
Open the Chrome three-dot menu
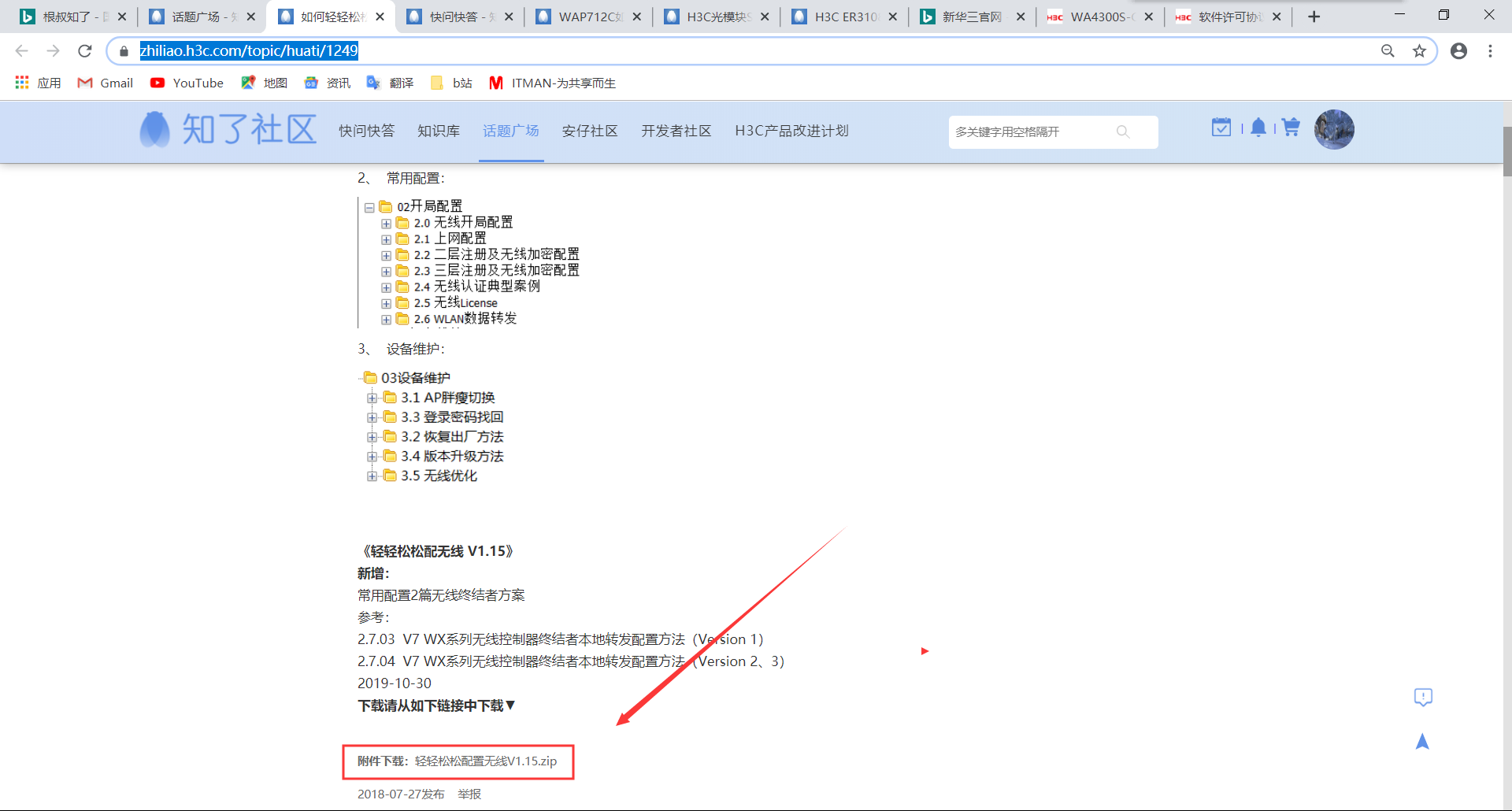click(1490, 51)
